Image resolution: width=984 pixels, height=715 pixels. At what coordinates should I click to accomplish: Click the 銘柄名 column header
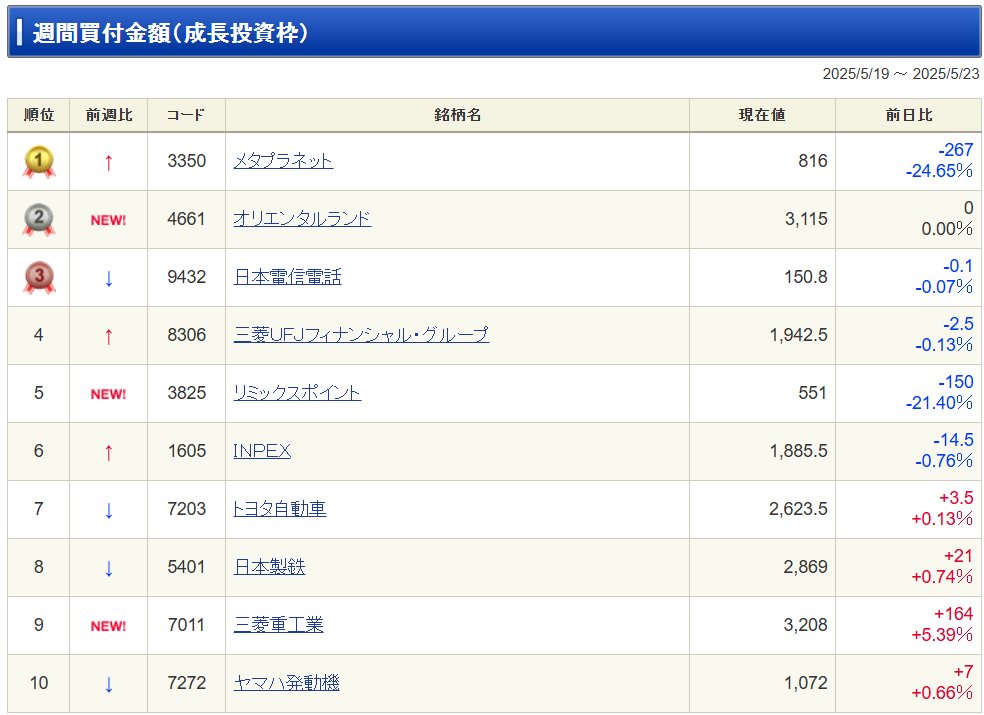coord(457,115)
